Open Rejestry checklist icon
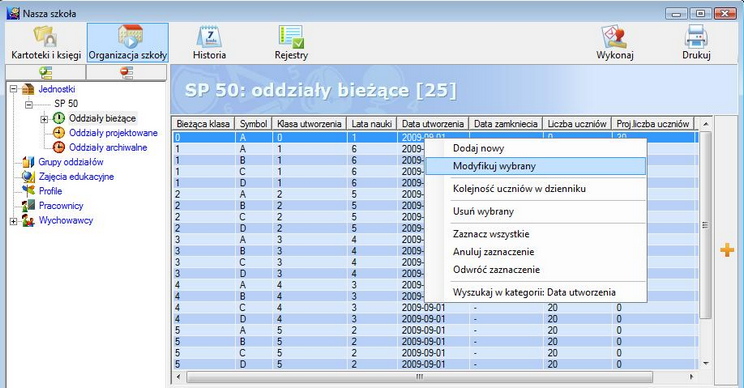 coord(291,37)
